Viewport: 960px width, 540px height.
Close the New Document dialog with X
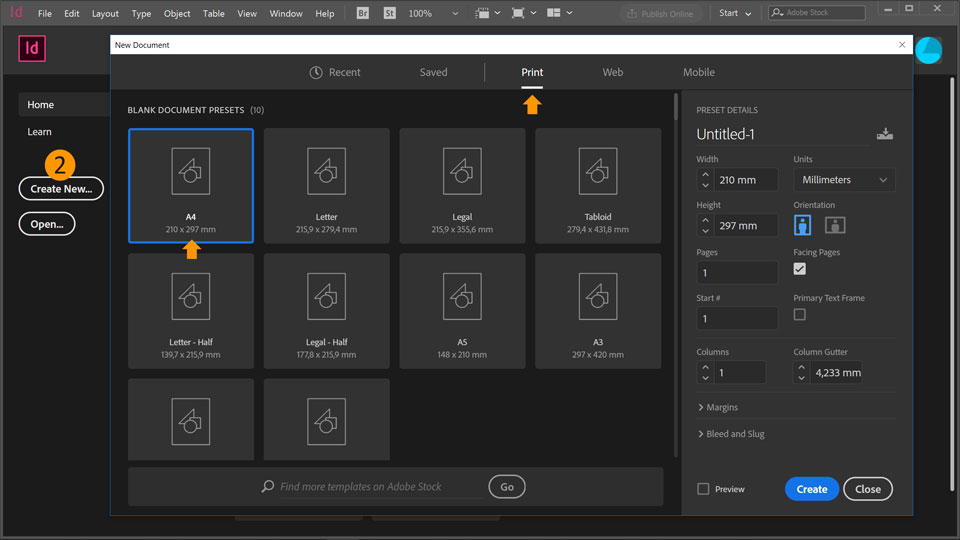902,45
